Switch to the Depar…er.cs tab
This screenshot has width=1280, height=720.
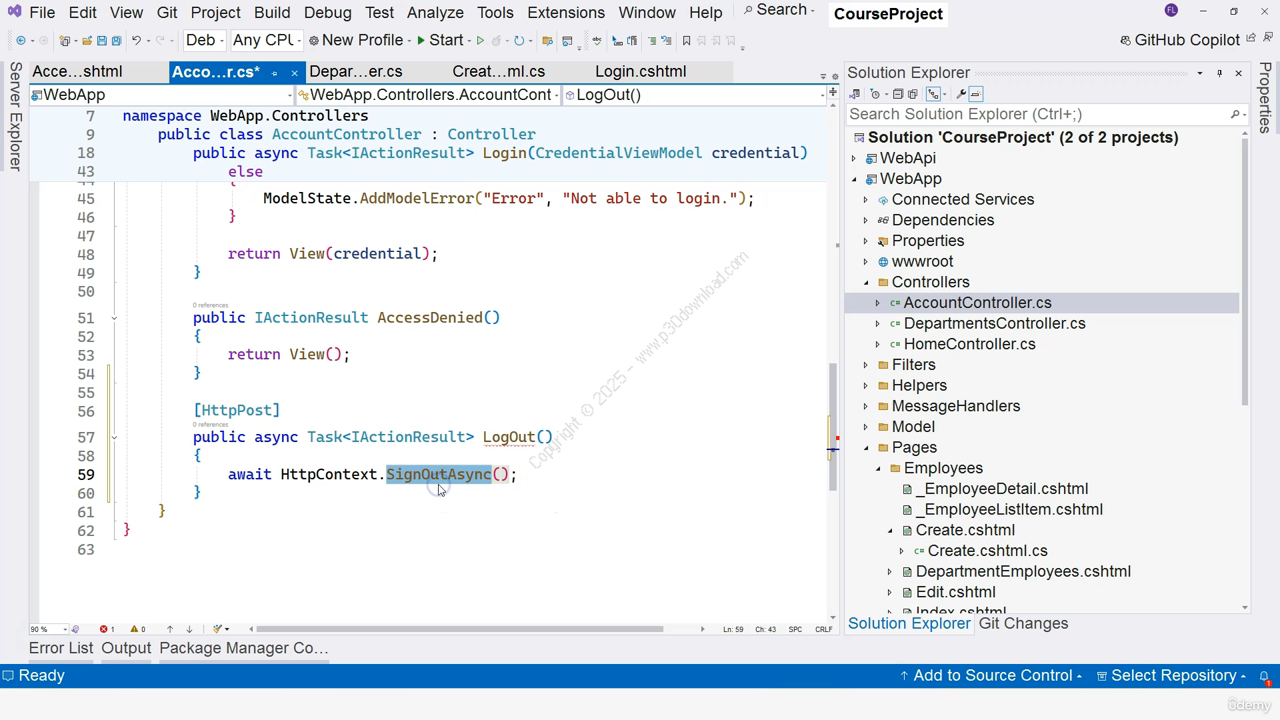click(x=356, y=71)
